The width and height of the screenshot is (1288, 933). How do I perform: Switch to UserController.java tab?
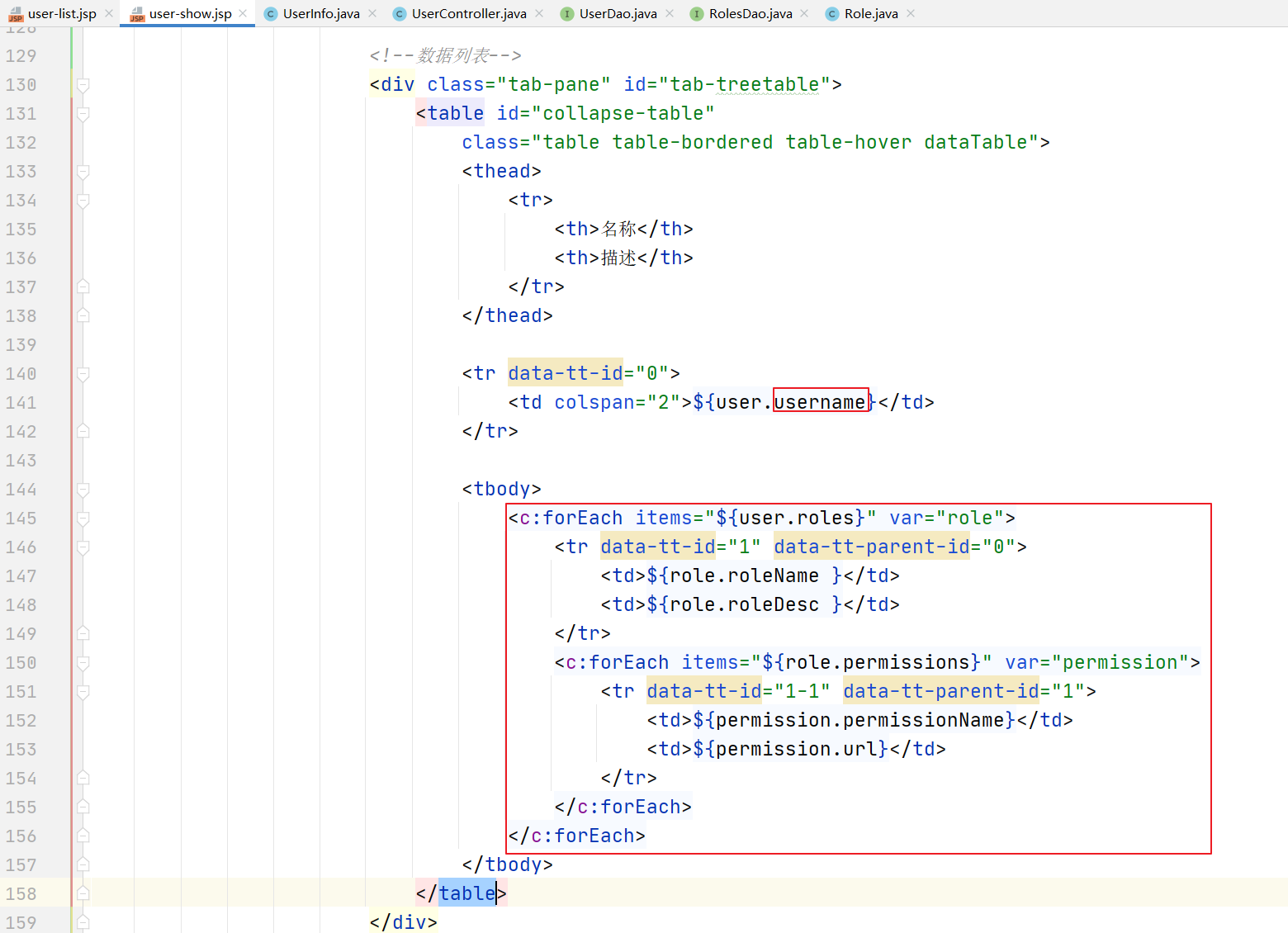[469, 13]
